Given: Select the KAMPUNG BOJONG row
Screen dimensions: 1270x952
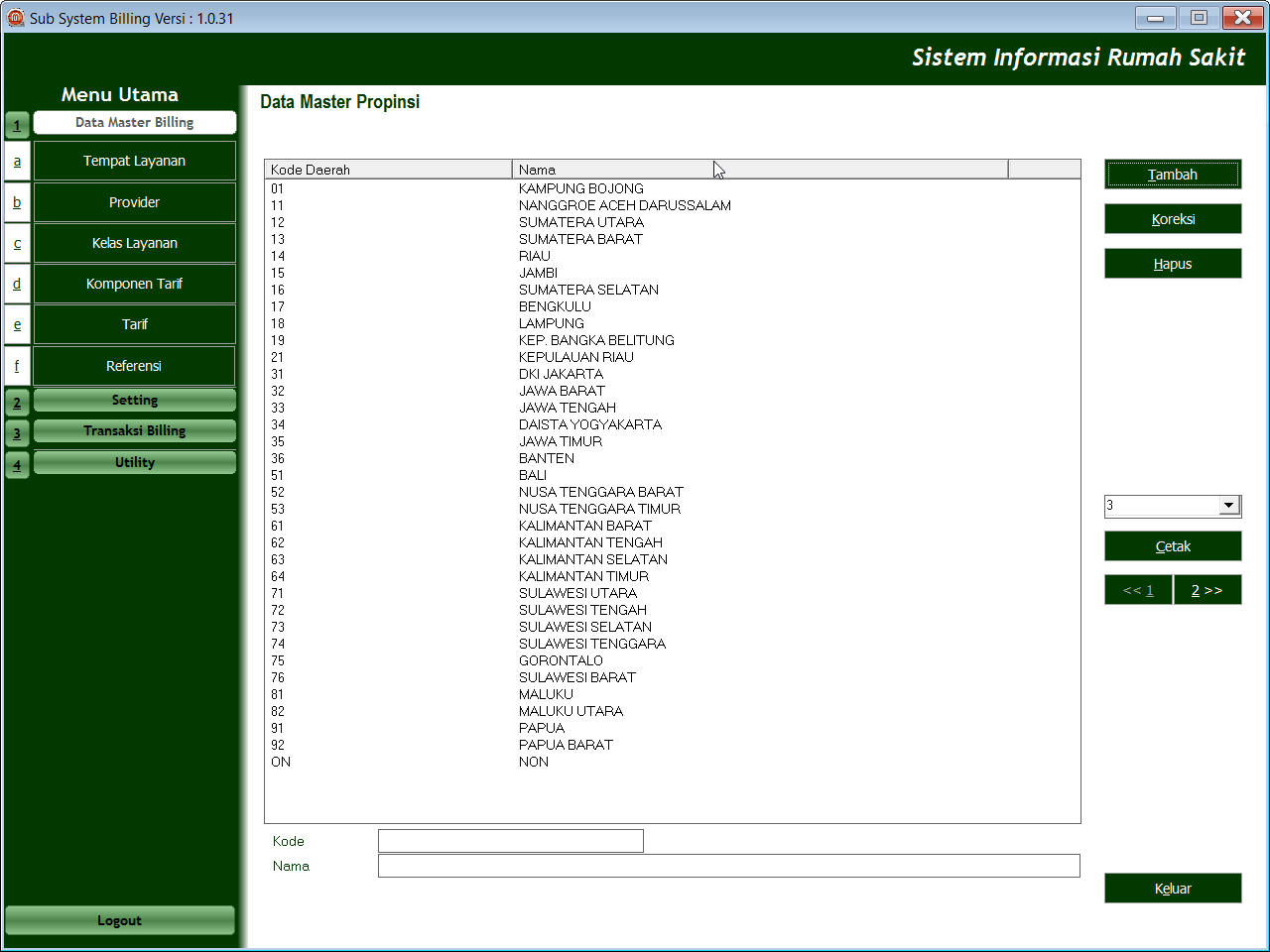Looking at the screenshot, I should 672,188.
